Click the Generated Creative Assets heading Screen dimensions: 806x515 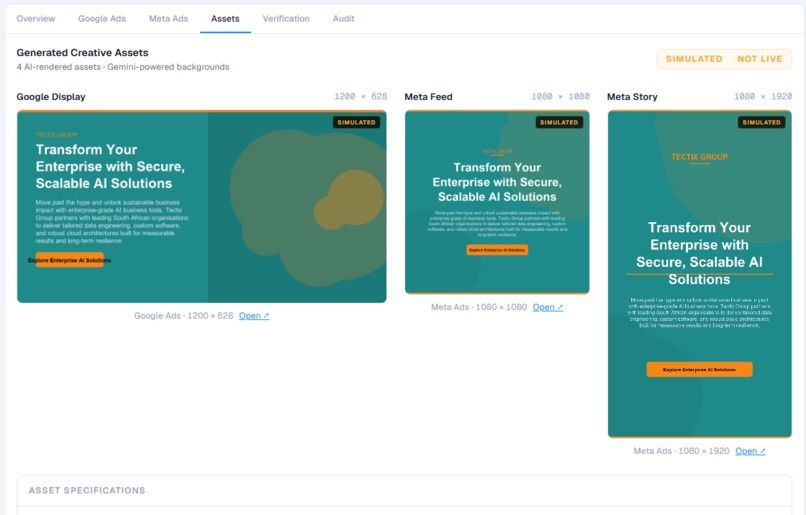82,52
